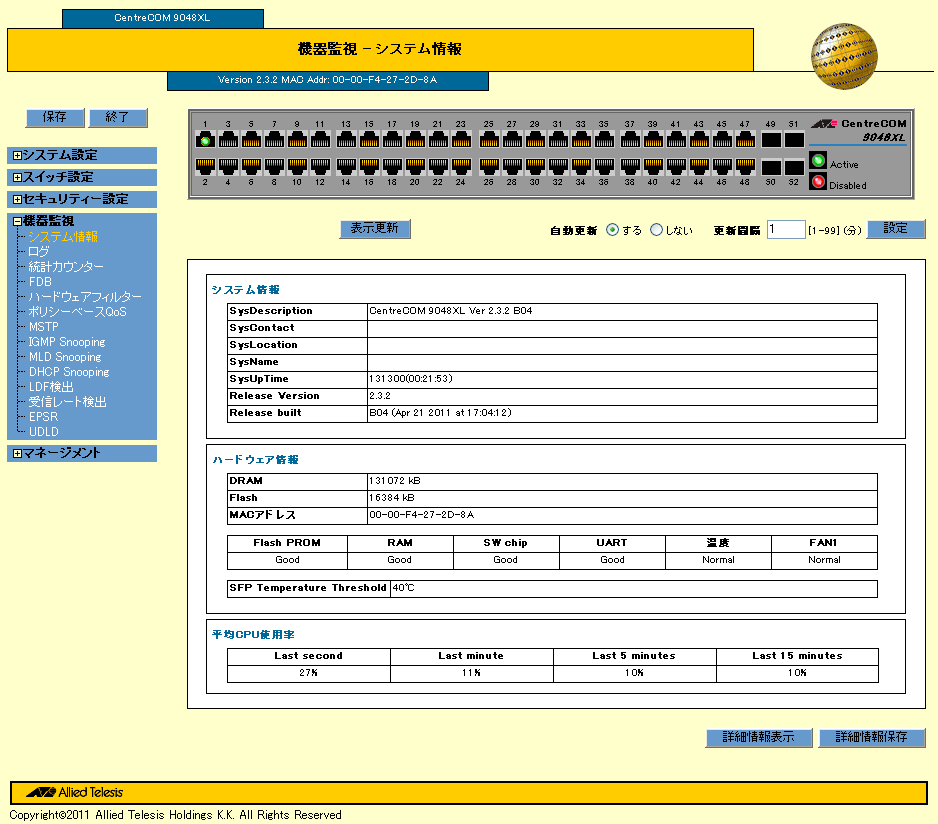Open the EPSR page
The width and height of the screenshot is (938, 824).
click(x=44, y=416)
